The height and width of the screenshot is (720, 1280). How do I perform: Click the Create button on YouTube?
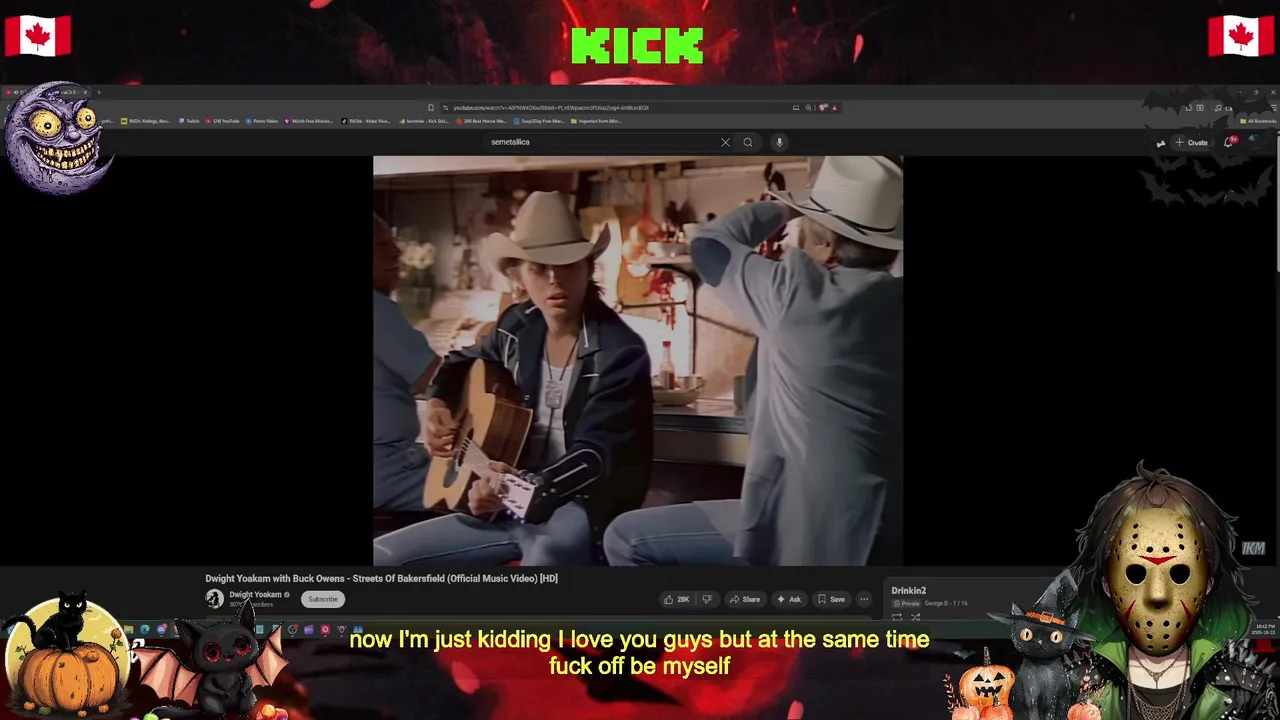tap(1192, 142)
